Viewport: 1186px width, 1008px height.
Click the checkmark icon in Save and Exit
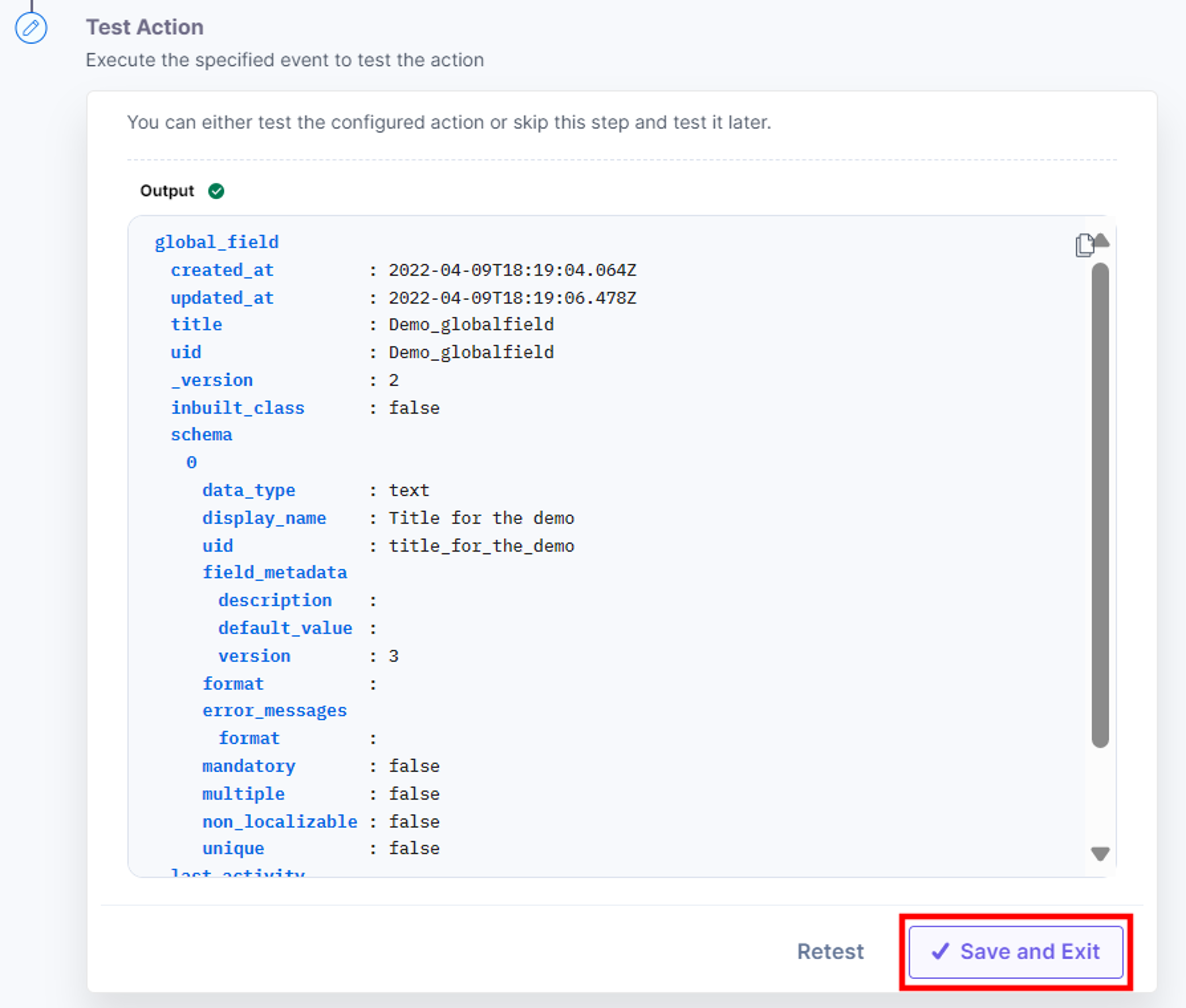[x=940, y=951]
